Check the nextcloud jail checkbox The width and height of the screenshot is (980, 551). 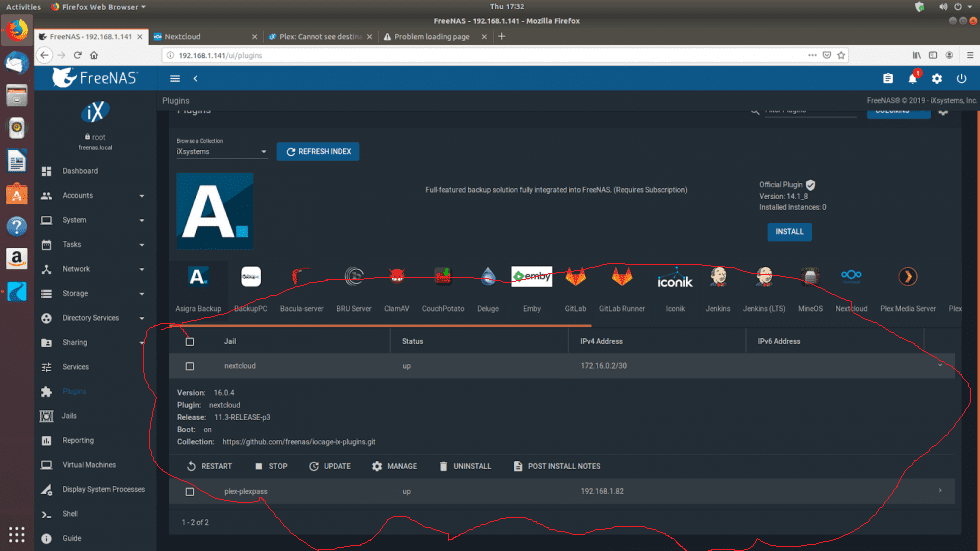[190, 366]
